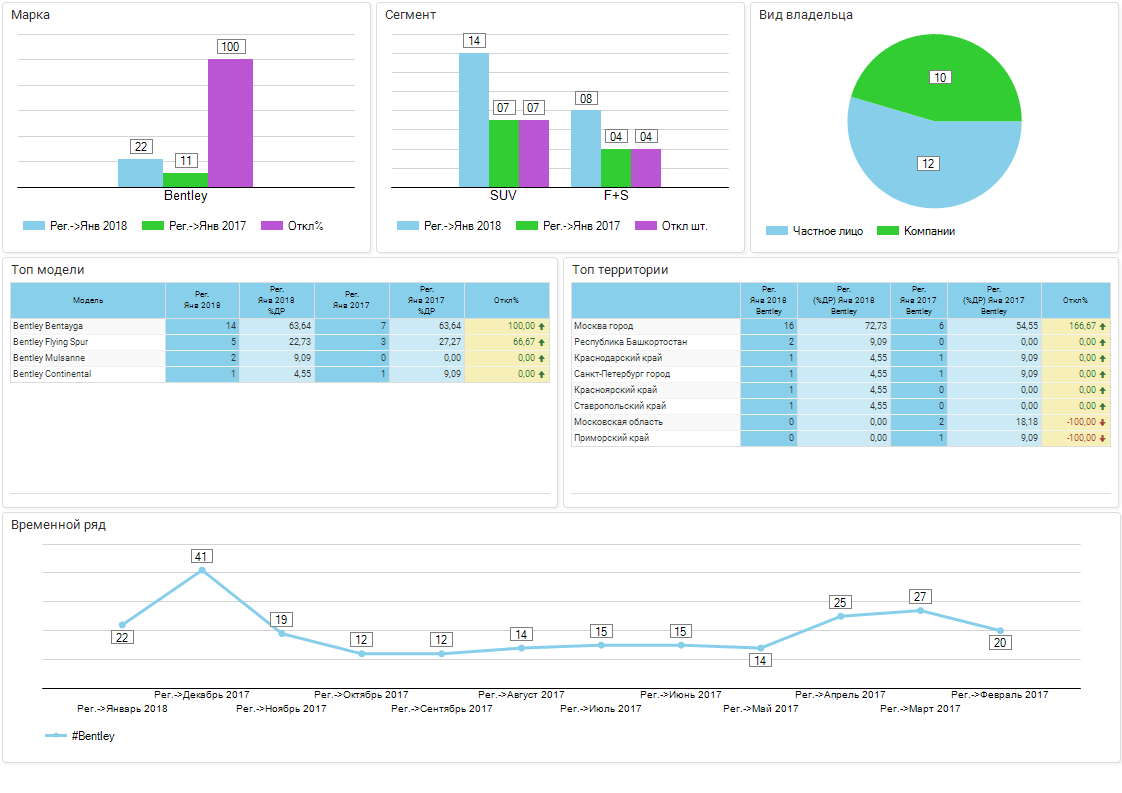Select the Москва город territory name
This screenshot has height=793, width=1122.
(x=603, y=326)
